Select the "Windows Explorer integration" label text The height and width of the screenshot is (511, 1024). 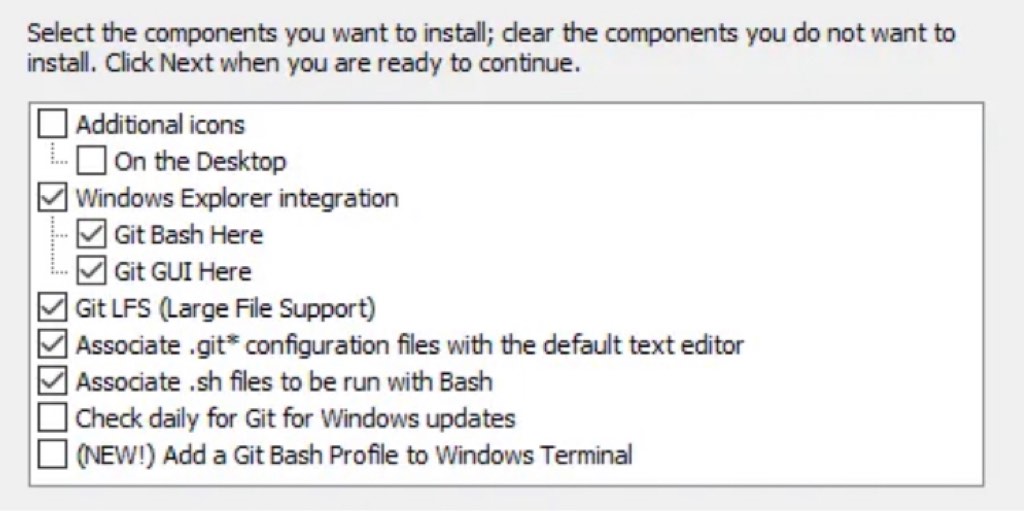(237, 198)
